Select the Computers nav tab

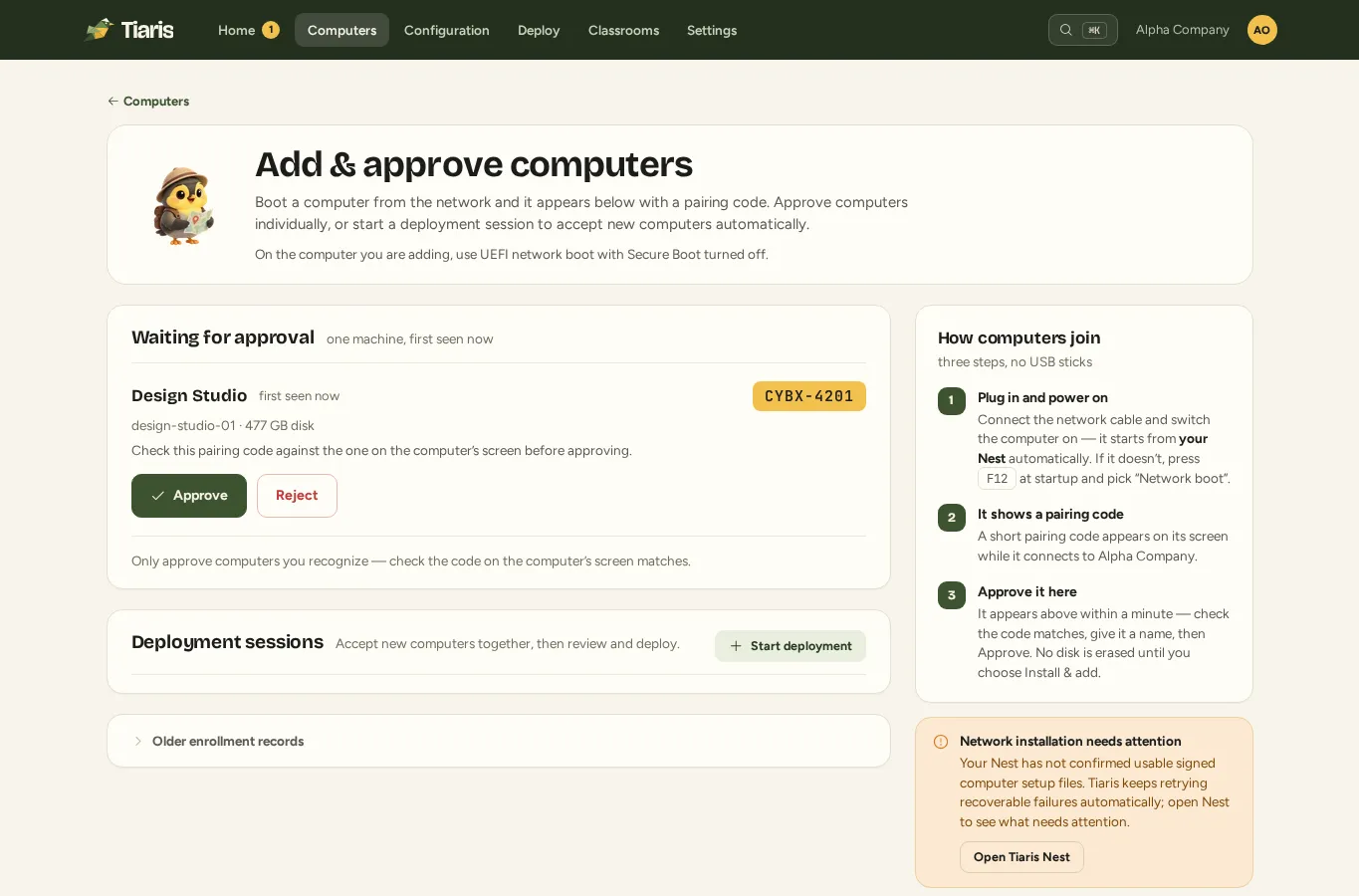coord(341,30)
